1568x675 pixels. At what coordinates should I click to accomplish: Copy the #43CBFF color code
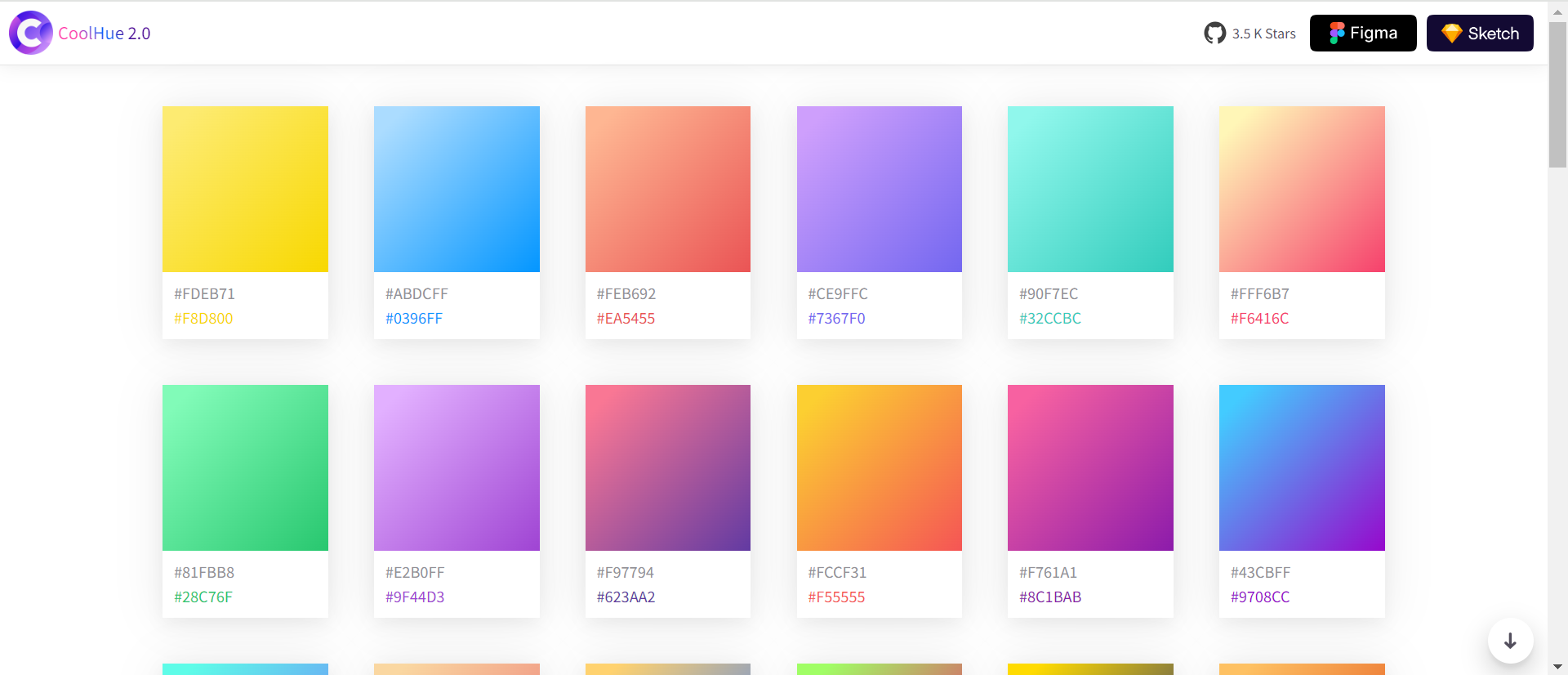pyautogui.click(x=1261, y=573)
